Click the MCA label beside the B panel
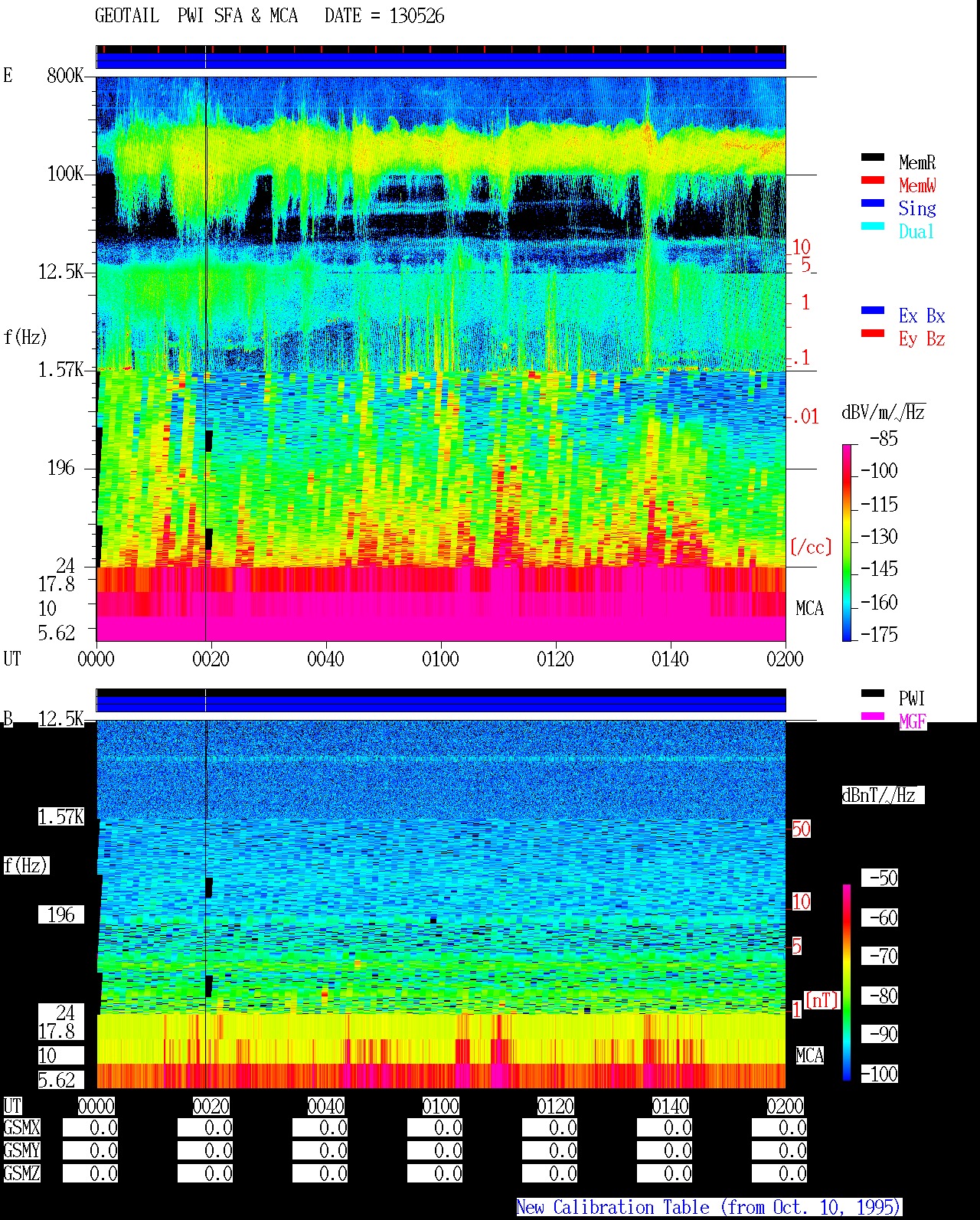The image size is (980, 1220). [x=810, y=1056]
